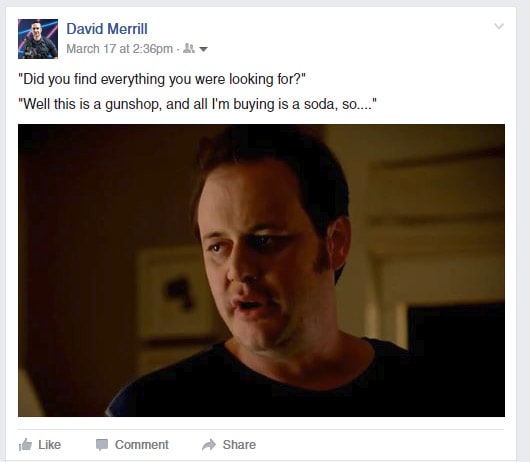Open the March 17 at 2:36pm timestamp

tap(119, 49)
